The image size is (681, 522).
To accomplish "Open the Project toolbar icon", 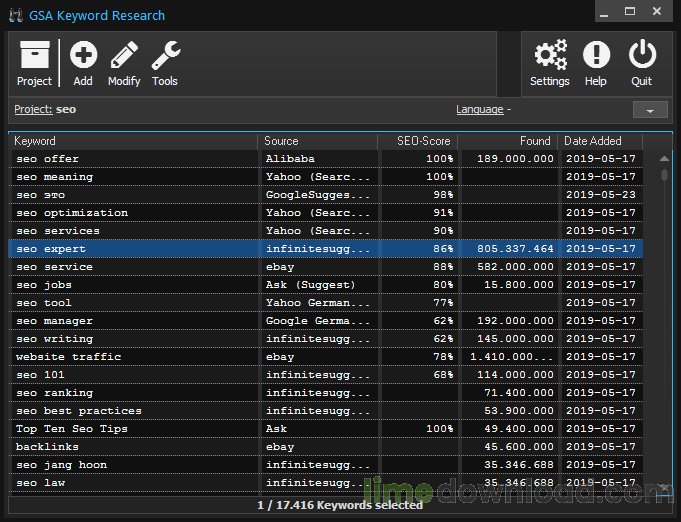I will coord(34,63).
